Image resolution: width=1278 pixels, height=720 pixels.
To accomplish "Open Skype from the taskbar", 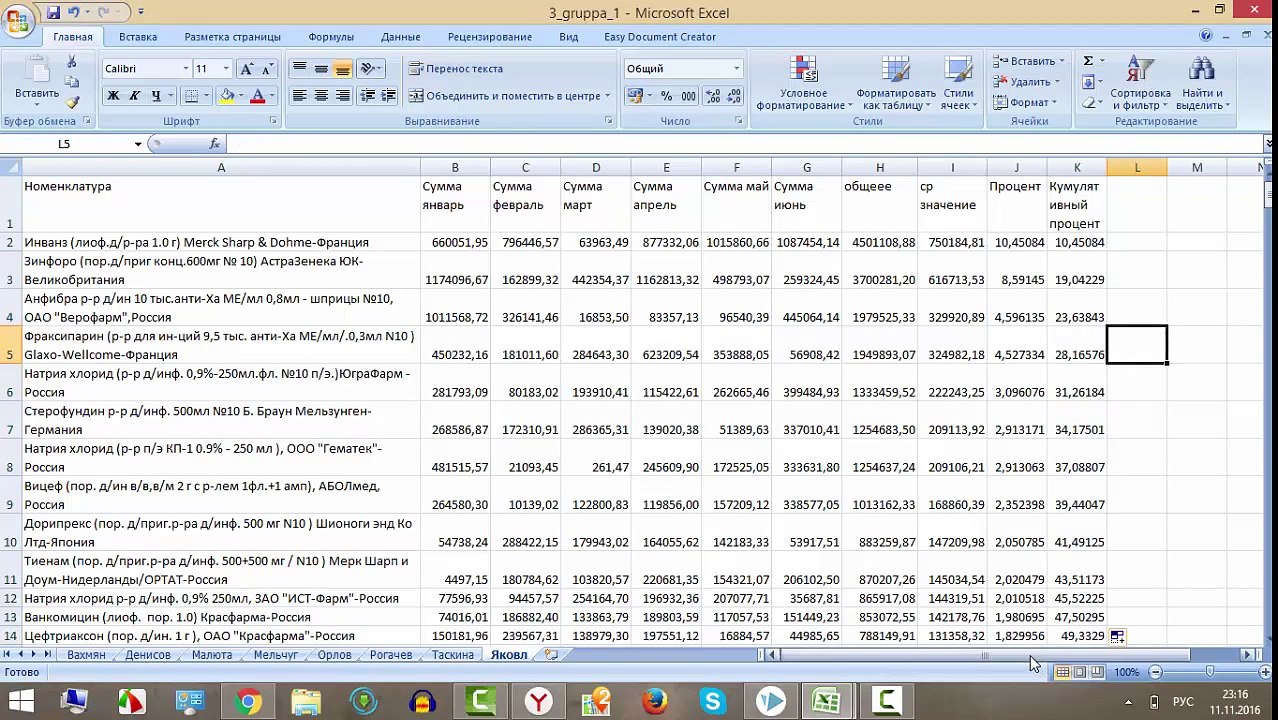I will point(713,702).
